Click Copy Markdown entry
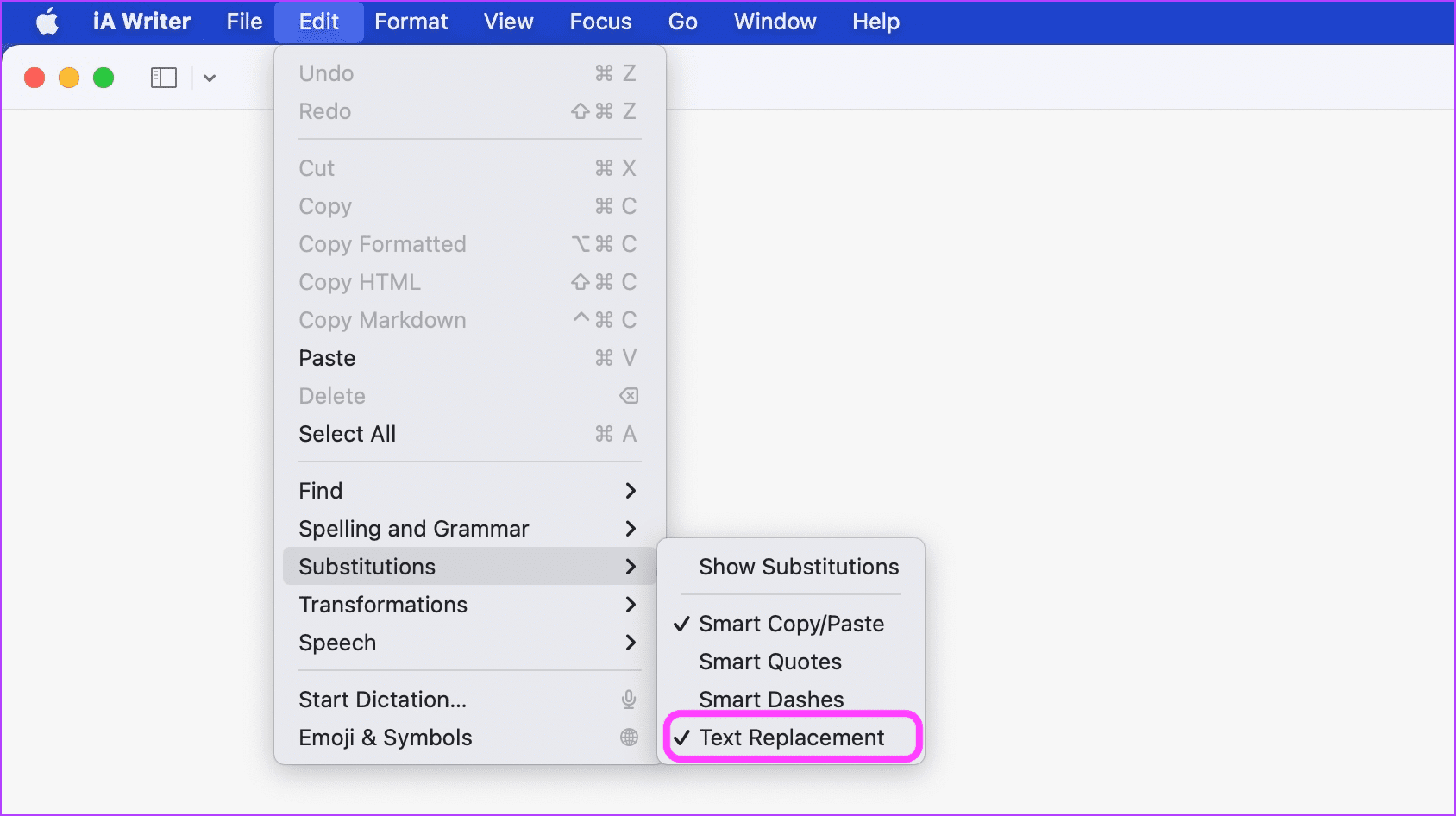Viewport: 1456px width, 816px height. [469, 320]
